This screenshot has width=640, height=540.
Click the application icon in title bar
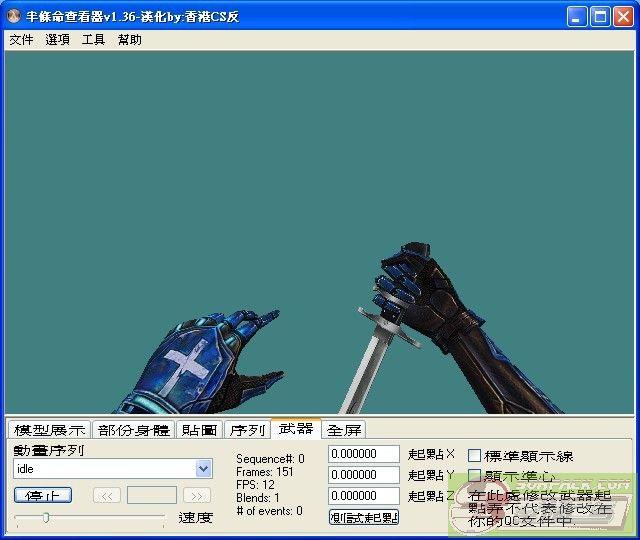pyautogui.click(x=14, y=16)
